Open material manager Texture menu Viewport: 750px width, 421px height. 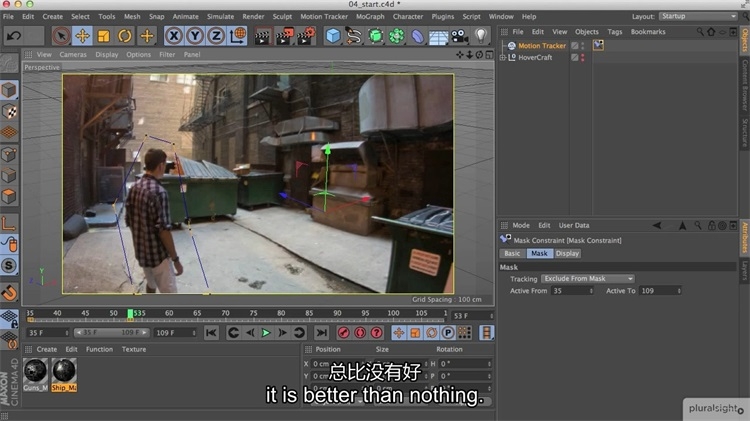134,350
